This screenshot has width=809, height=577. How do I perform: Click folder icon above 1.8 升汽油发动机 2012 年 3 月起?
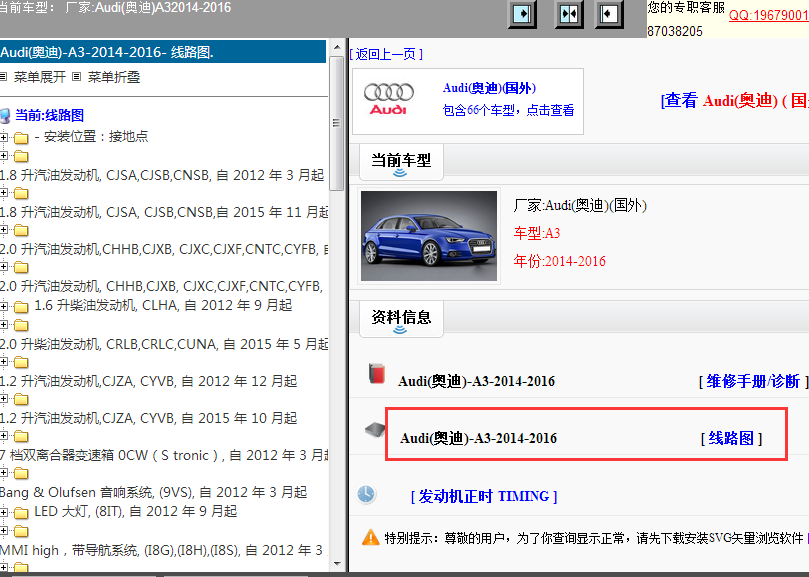pyautogui.click(x=21, y=156)
